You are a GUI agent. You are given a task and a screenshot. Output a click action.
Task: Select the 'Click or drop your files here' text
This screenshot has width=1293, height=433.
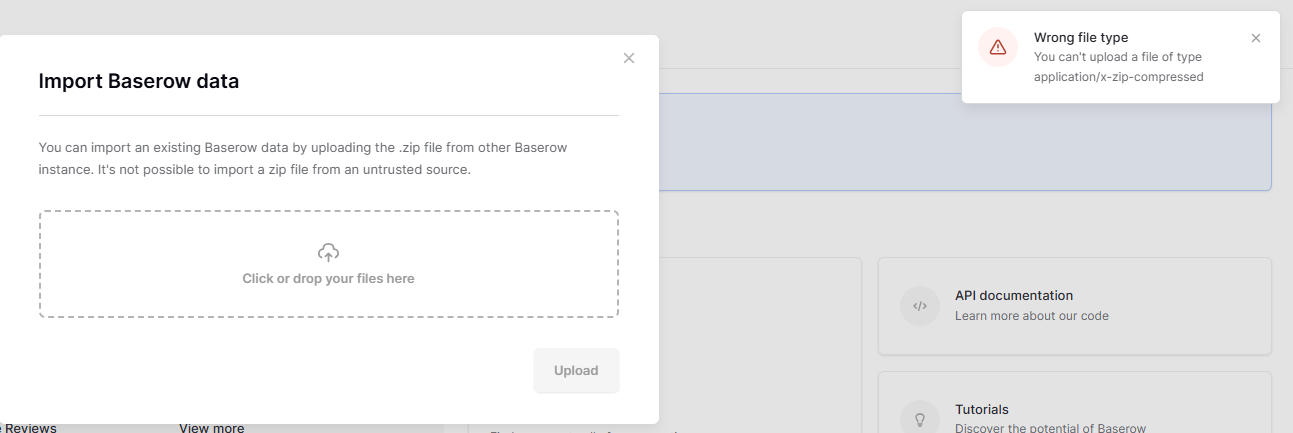(328, 279)
